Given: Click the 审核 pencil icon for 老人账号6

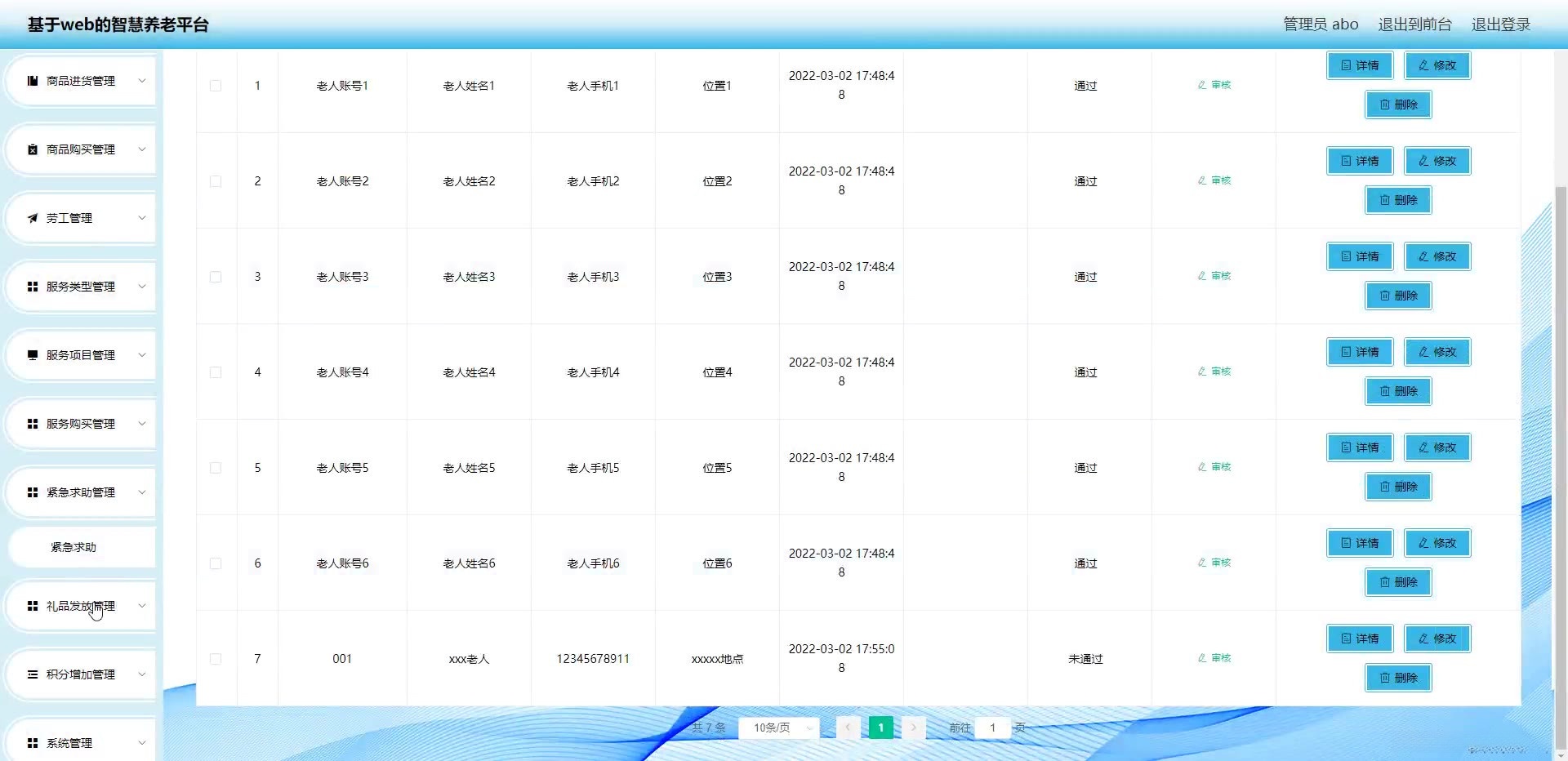Looking at the screenshot, I should (x=1202, y=563).
